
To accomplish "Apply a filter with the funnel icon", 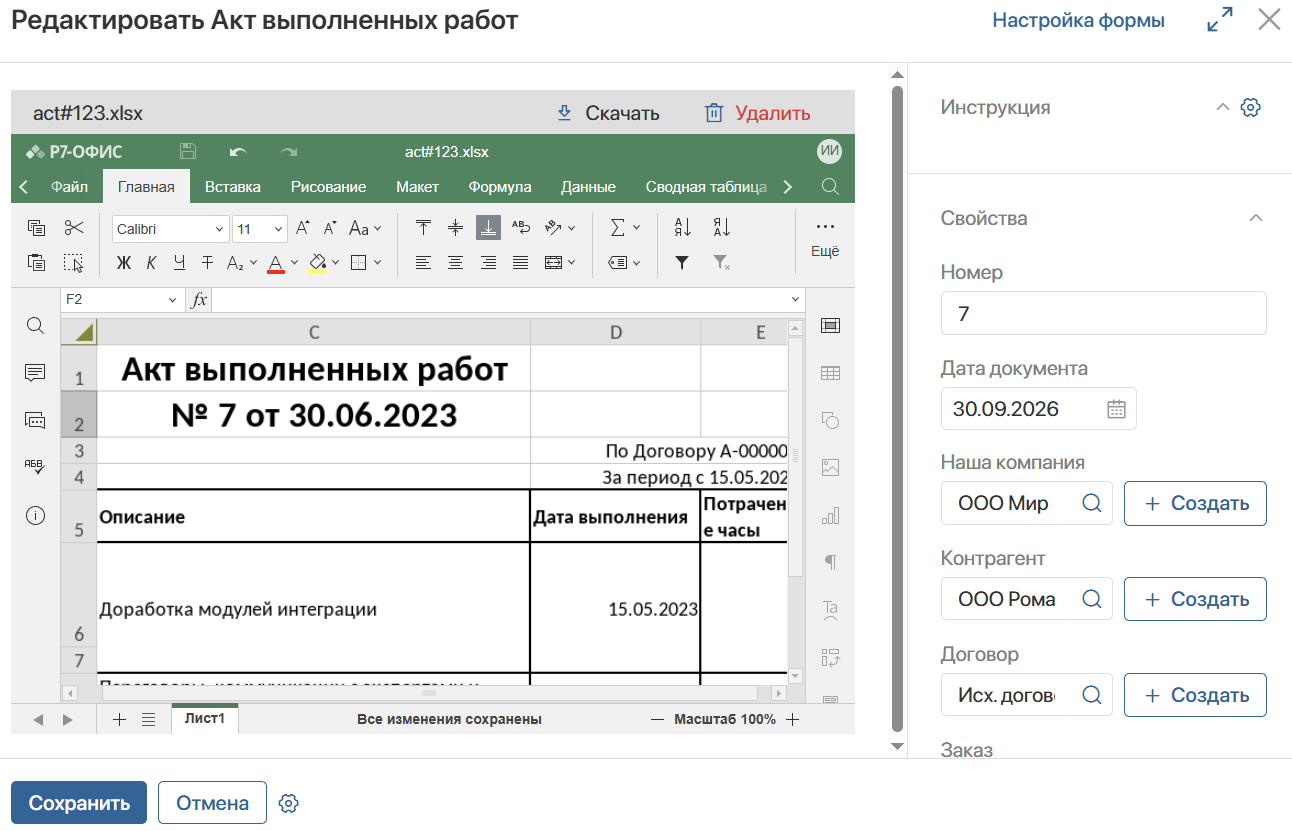I will pyautogui.click(x=683, y=263).
